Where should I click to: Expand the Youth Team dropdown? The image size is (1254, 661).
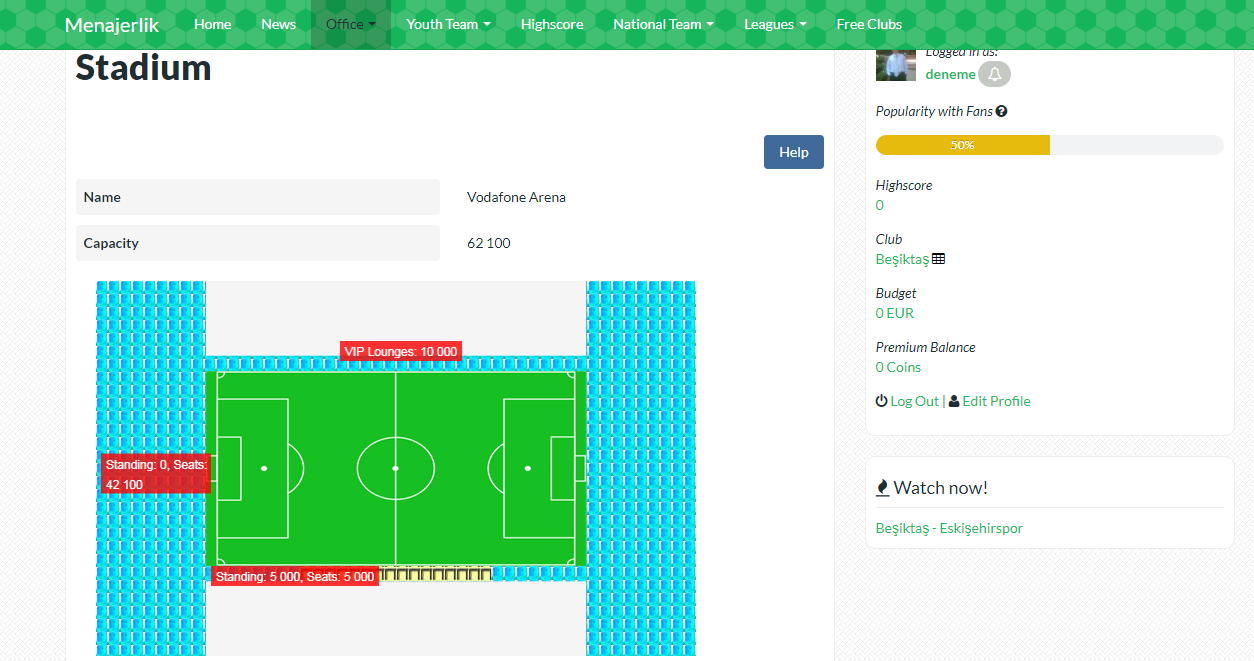pyautogui.click(x=448, y=24)
